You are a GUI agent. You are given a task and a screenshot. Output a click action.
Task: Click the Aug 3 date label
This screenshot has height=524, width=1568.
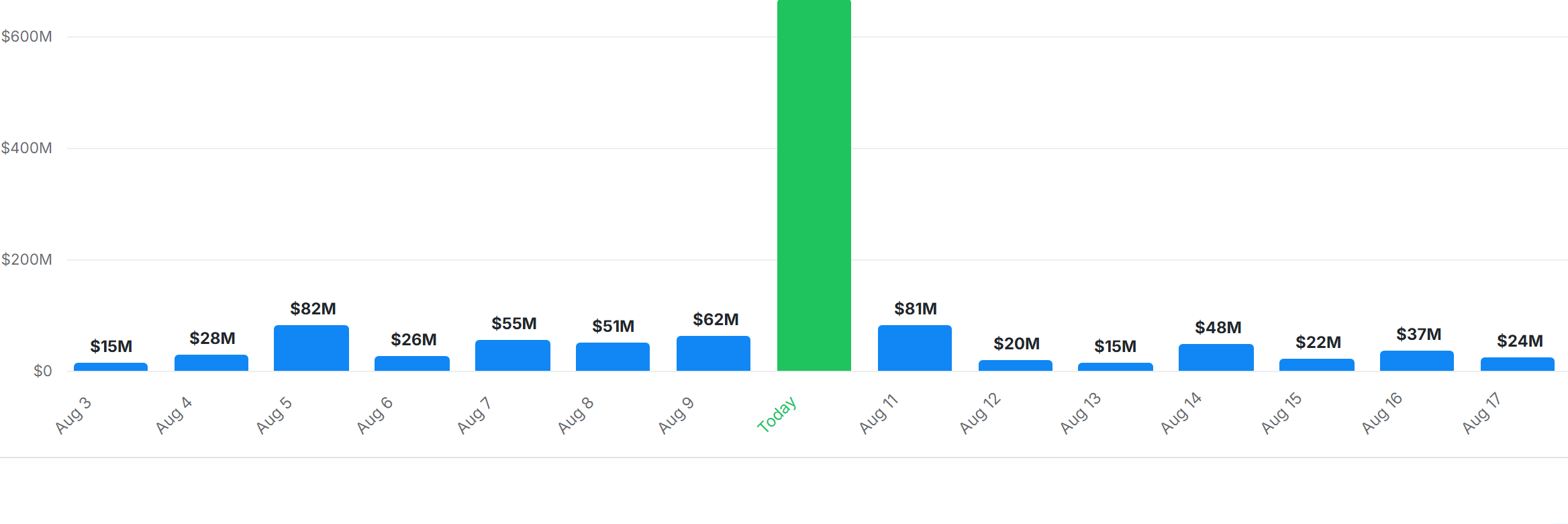[x=73, y=415]
